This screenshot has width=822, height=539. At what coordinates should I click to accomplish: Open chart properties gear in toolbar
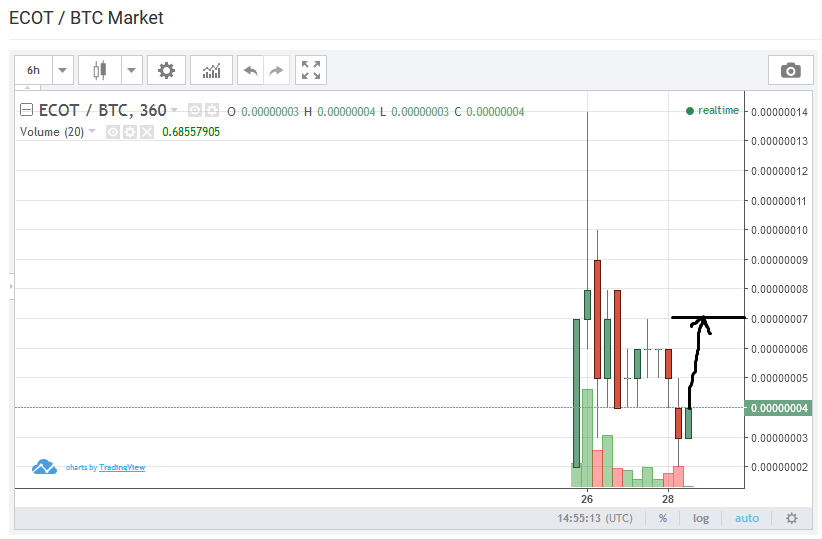tap(166, 70)
